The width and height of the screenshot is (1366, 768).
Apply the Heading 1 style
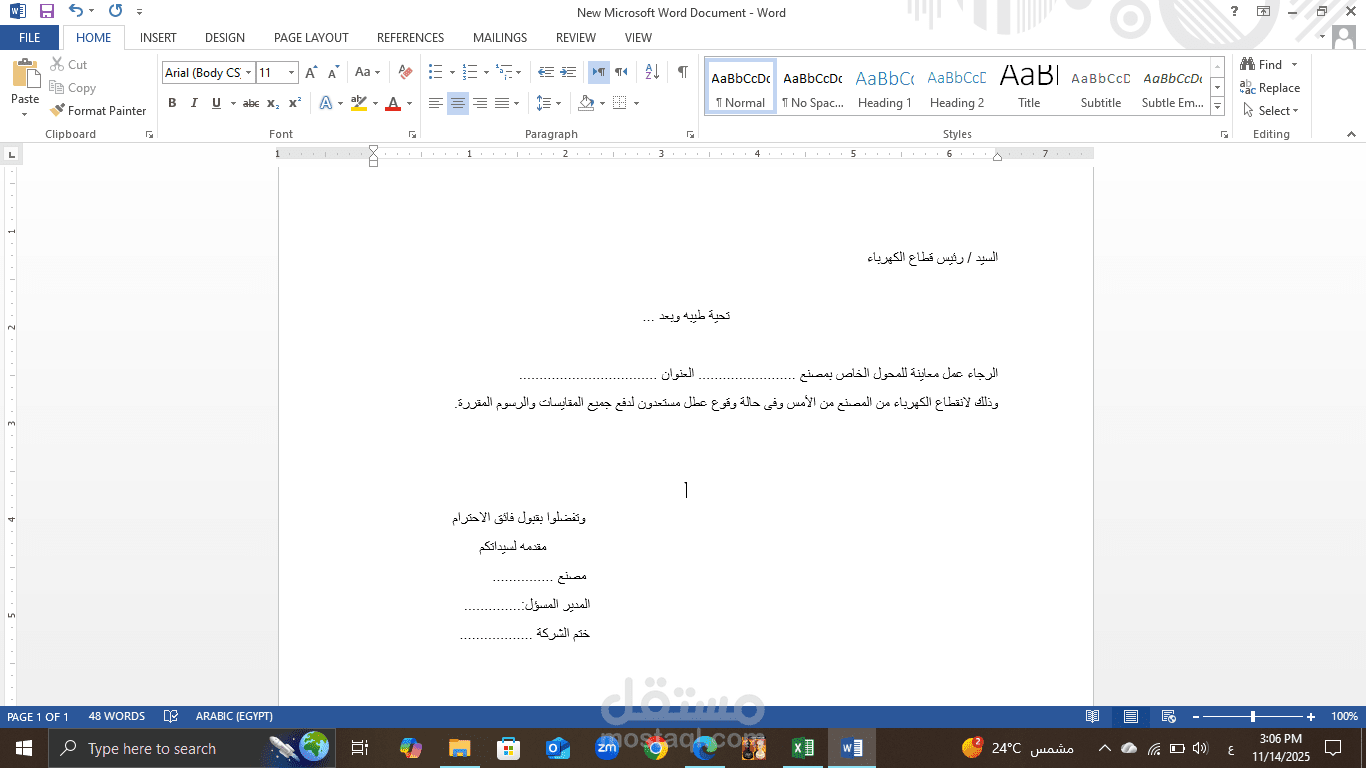884,85
